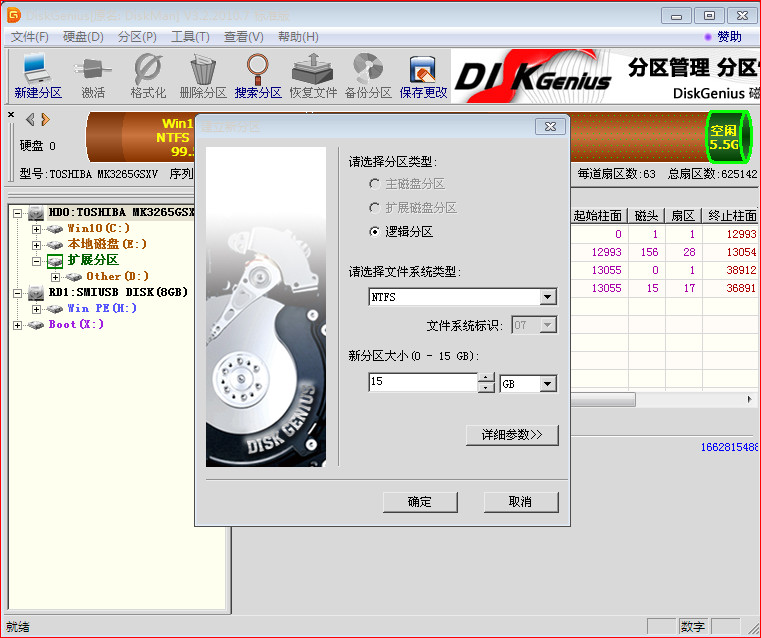Open the GB size unit dropdown
761x638 pixels.
(546, 384)
